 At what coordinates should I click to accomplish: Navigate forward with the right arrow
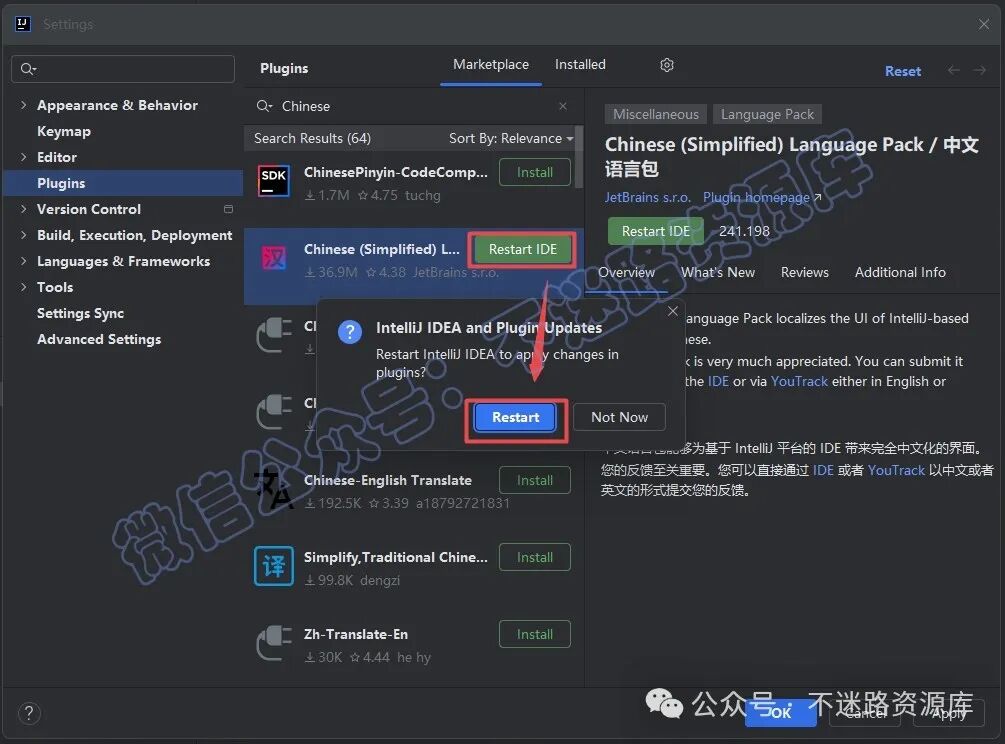click(x=979, y=70)
